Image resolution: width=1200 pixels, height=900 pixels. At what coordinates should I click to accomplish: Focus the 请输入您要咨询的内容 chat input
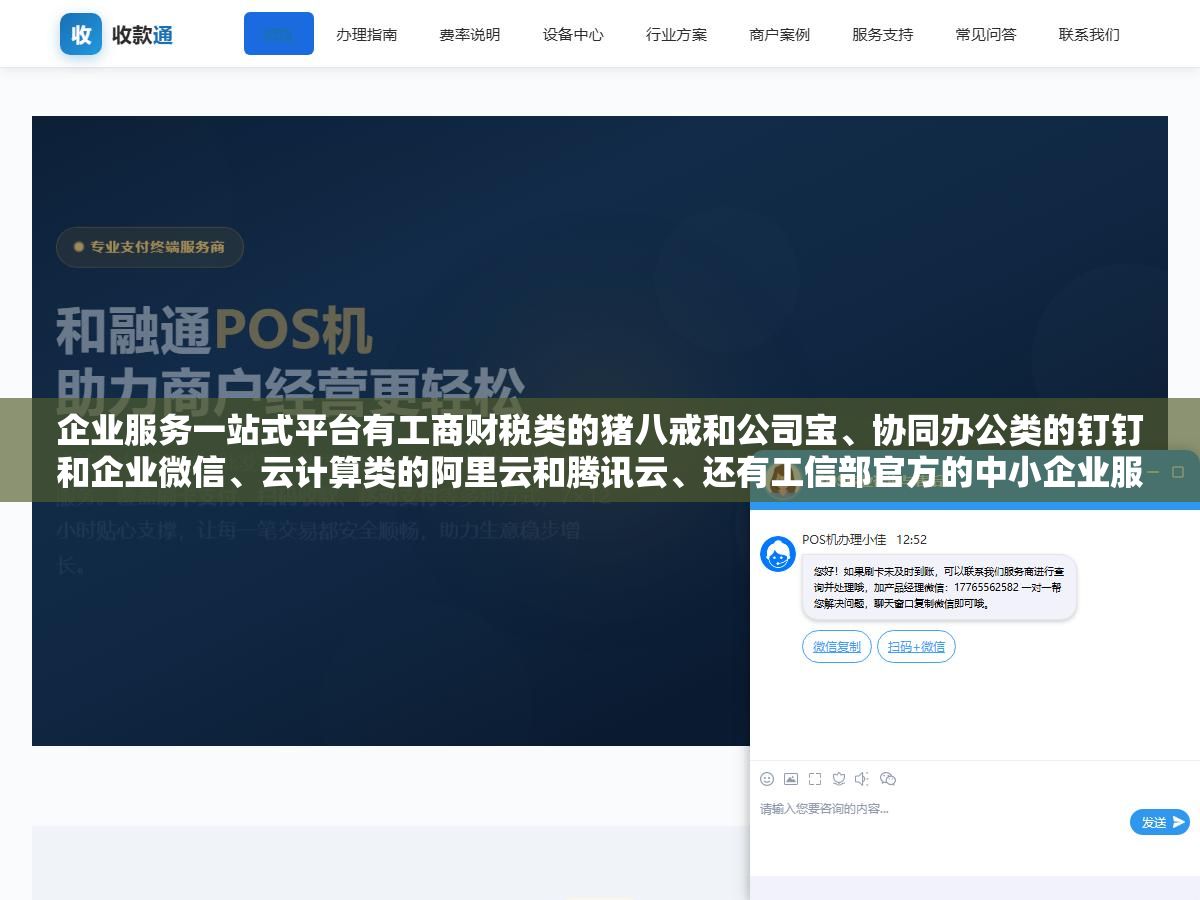tap(940, 820)
